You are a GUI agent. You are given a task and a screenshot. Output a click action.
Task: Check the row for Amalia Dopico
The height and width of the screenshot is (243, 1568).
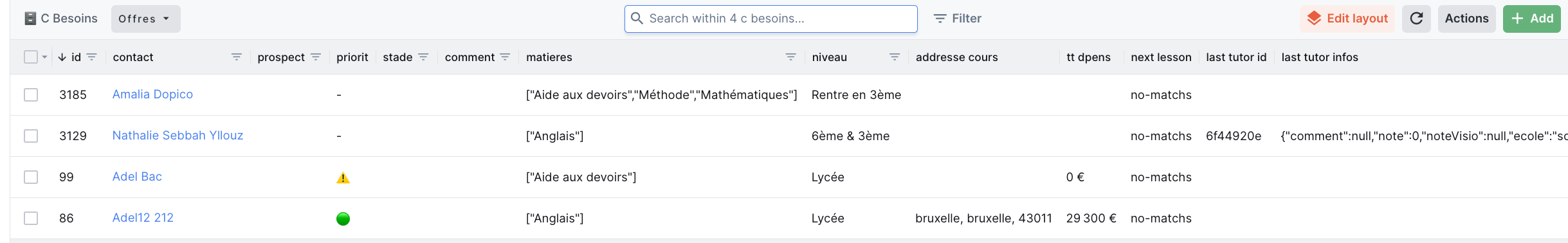tap(31, 95)
